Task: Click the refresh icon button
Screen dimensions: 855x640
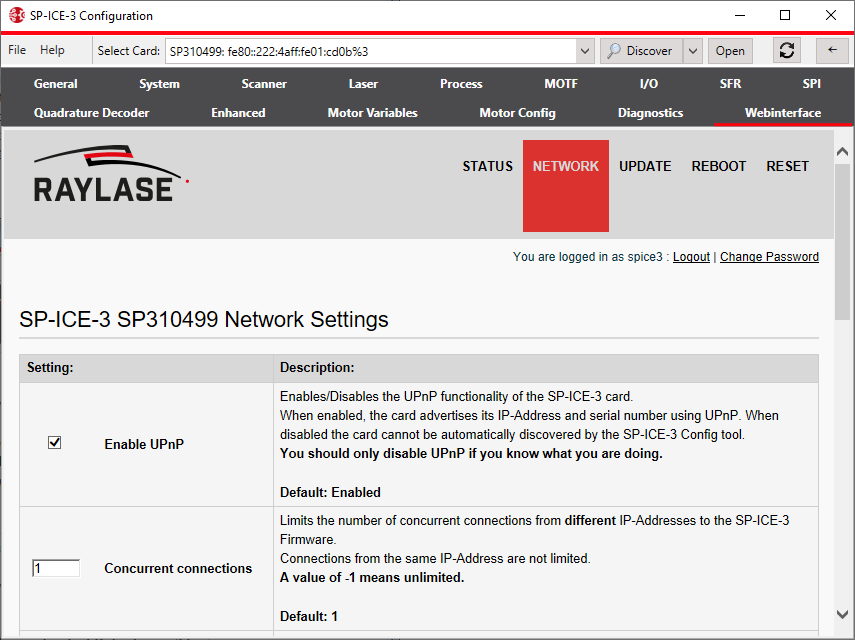Action: pyautogui.click(x=787, y=51)
